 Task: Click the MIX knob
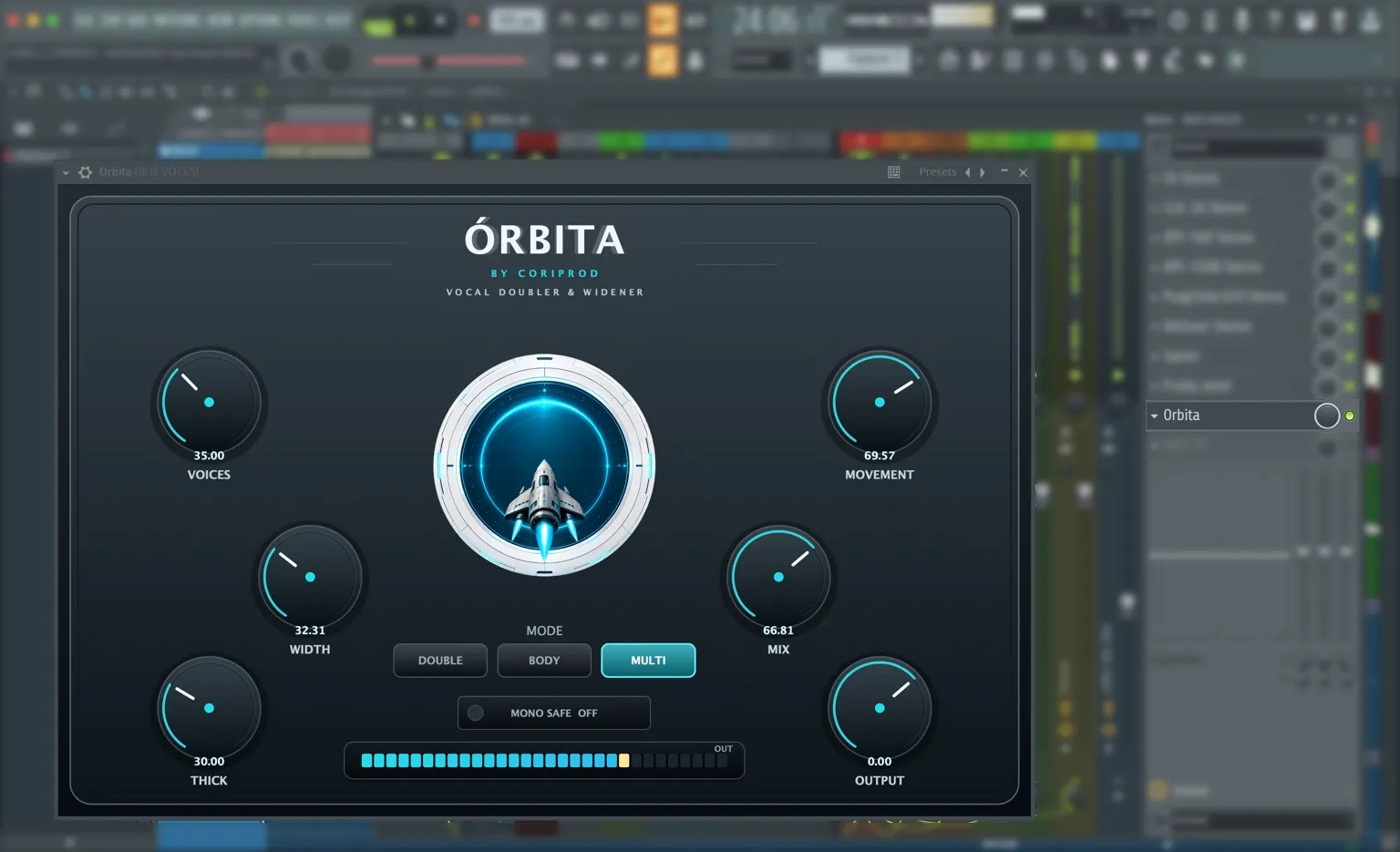(x=778, y=577)
